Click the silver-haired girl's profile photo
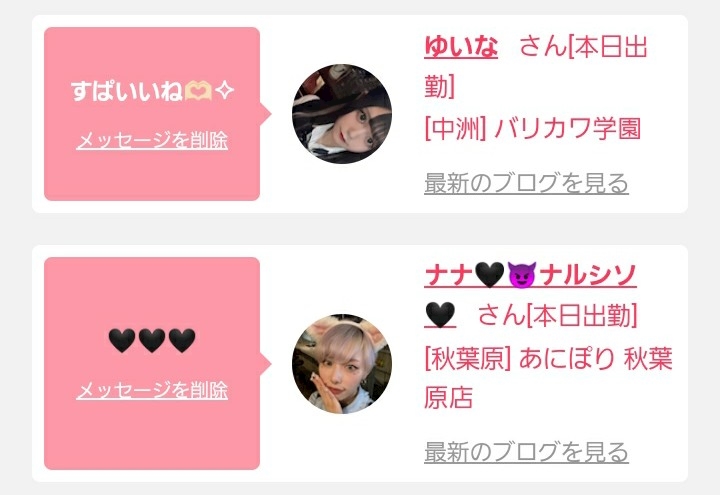Image resolution: width=720 pixels, height=495 pixels. (x=342, y=364)
